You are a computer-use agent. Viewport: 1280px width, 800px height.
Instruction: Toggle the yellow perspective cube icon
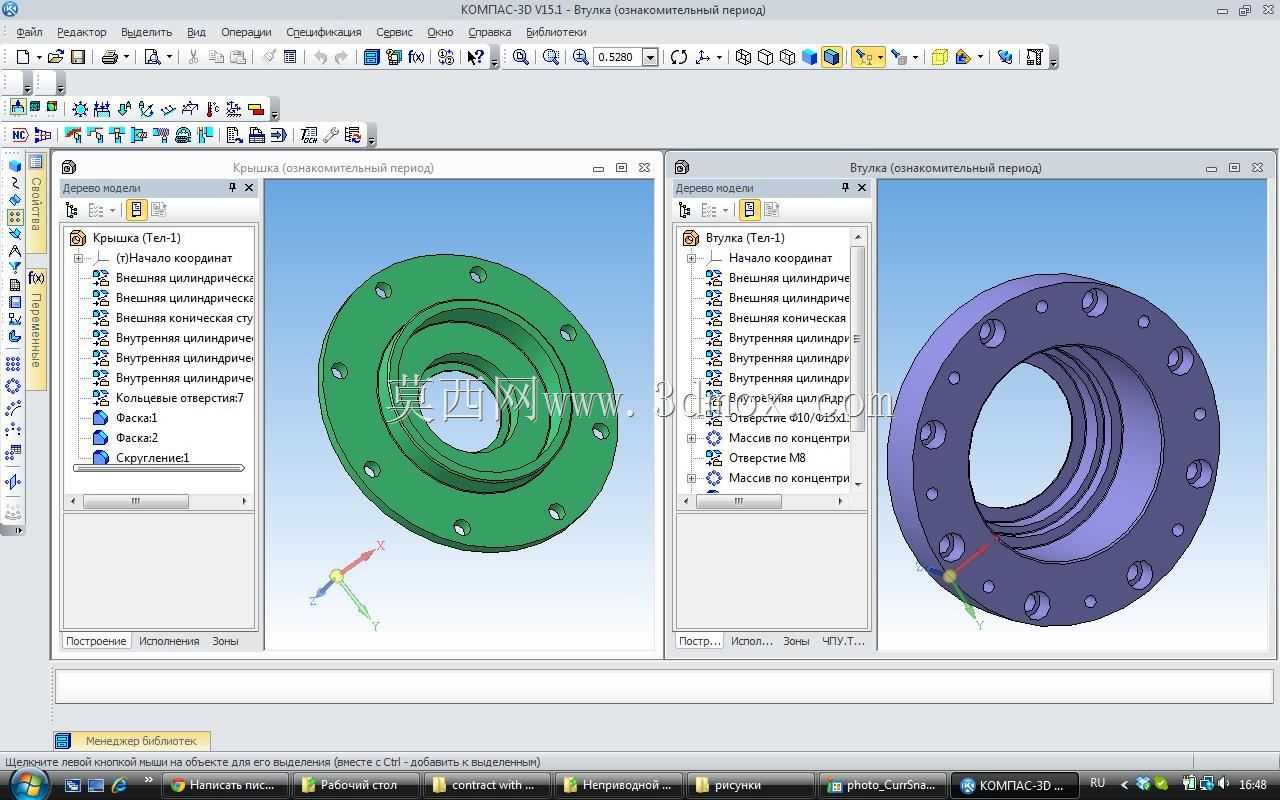pos(939,57)
